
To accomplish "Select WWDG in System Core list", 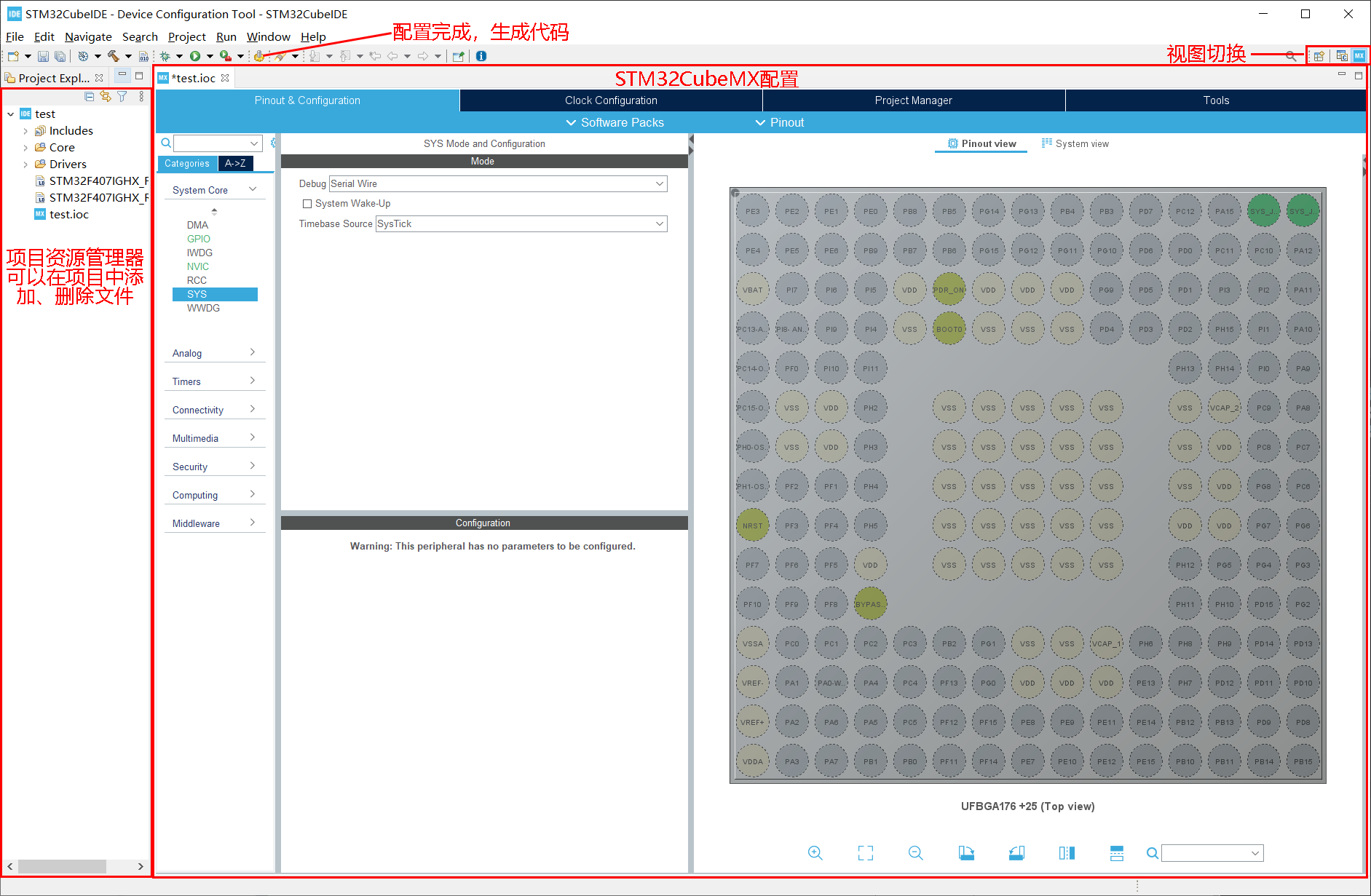I will pyautogui.click(x=203, y=308).
